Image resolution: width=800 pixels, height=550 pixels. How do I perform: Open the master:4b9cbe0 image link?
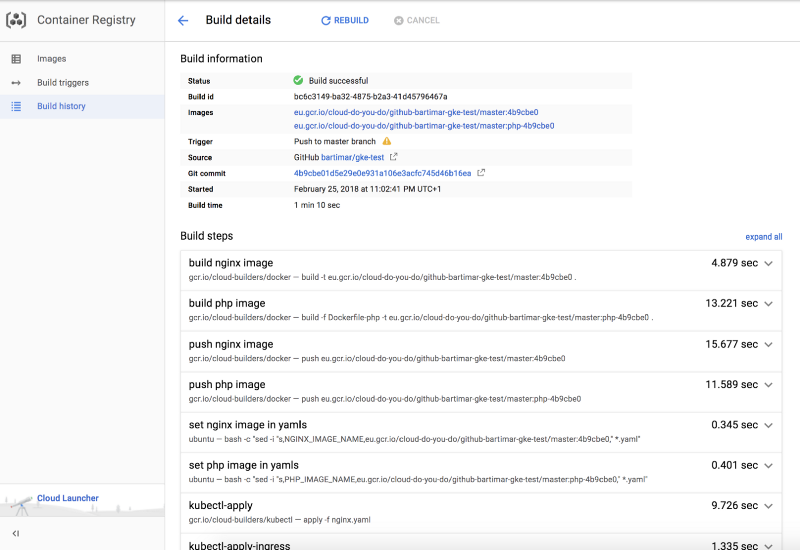coord(416,112)
